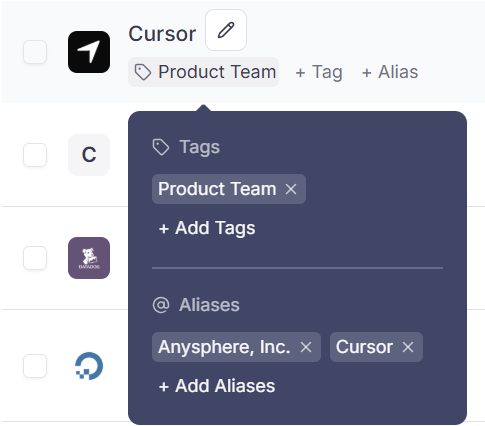
Task: Click the Aliases section header in popup
Action: point(196,305)
